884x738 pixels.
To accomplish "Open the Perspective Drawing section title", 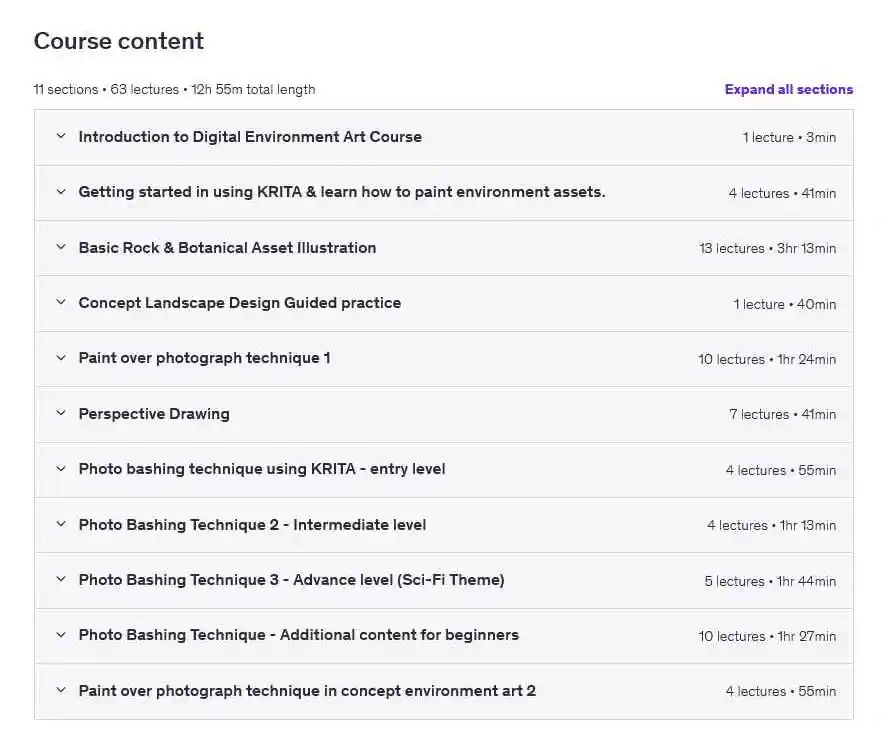I will click(154, 414).
